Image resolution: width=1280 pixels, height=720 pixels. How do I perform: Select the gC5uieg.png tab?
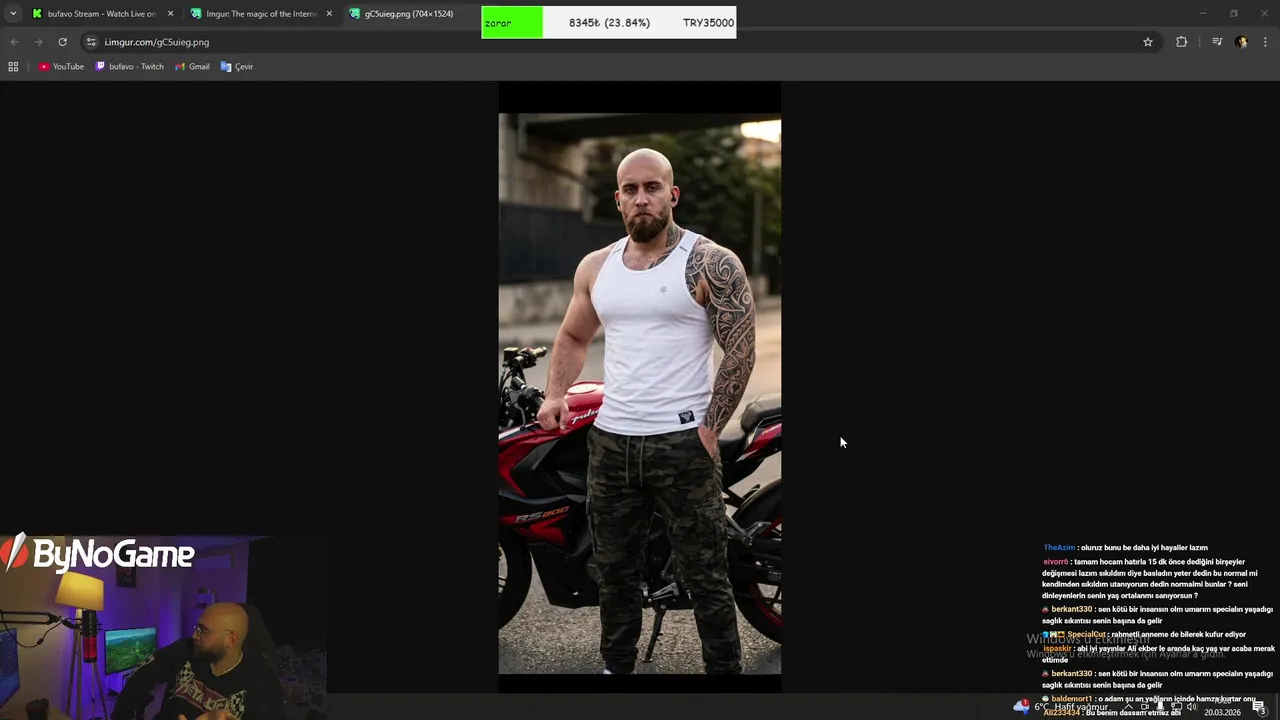pyautogui.click(x=408, y=14)
